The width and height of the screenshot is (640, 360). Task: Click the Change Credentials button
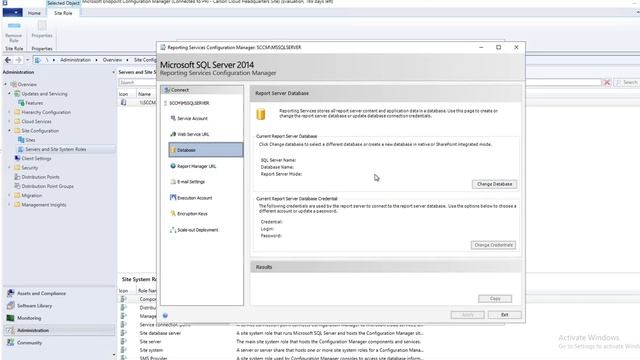click(493, 245)
